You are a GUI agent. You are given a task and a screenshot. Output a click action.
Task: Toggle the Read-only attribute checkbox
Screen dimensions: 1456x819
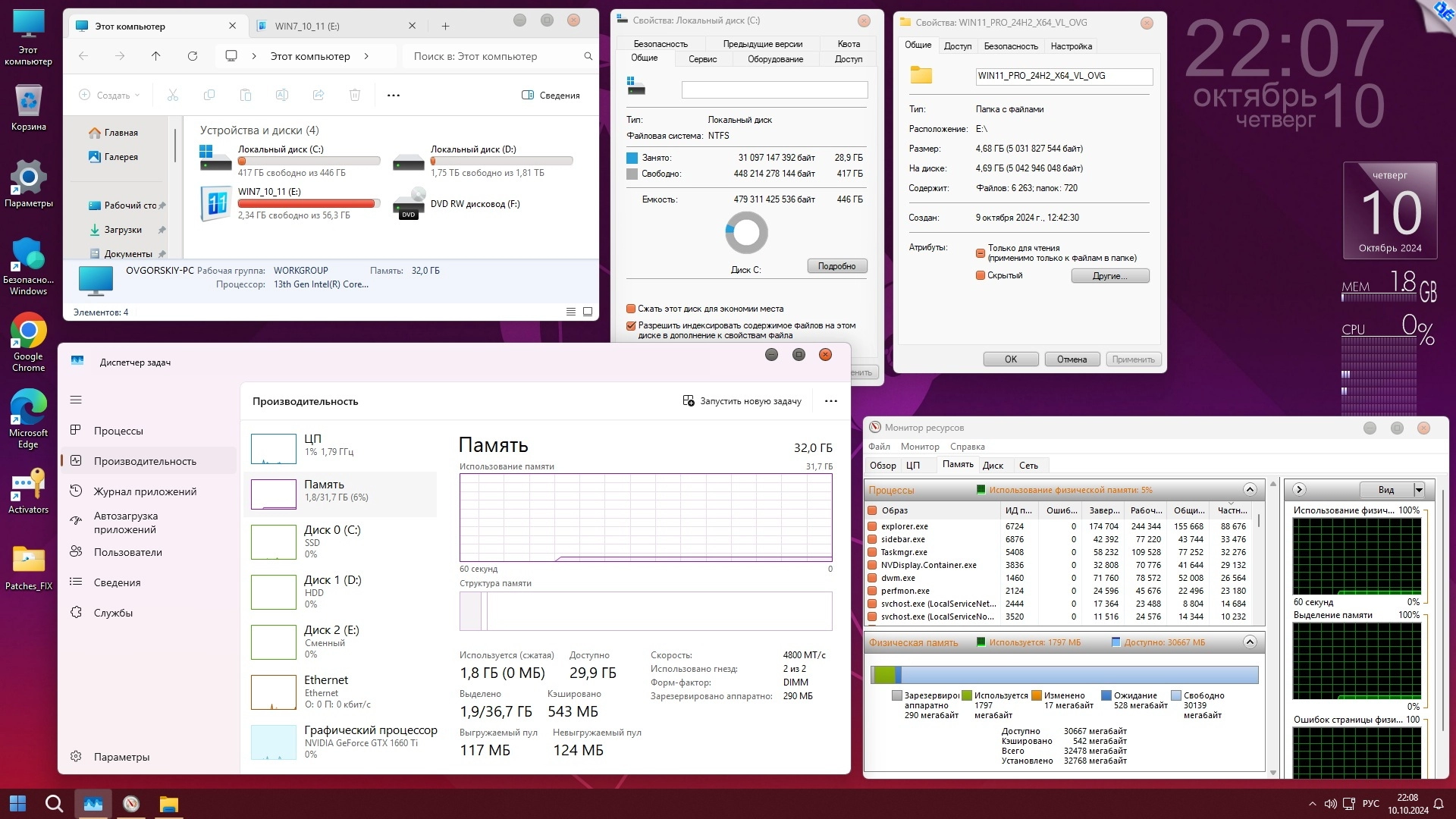[981, 253]
